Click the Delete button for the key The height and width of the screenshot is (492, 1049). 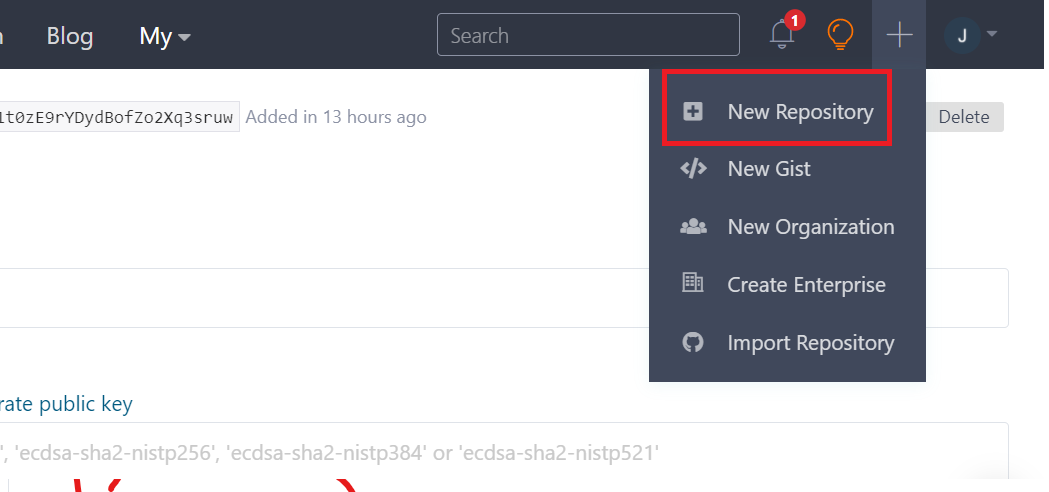964,117
